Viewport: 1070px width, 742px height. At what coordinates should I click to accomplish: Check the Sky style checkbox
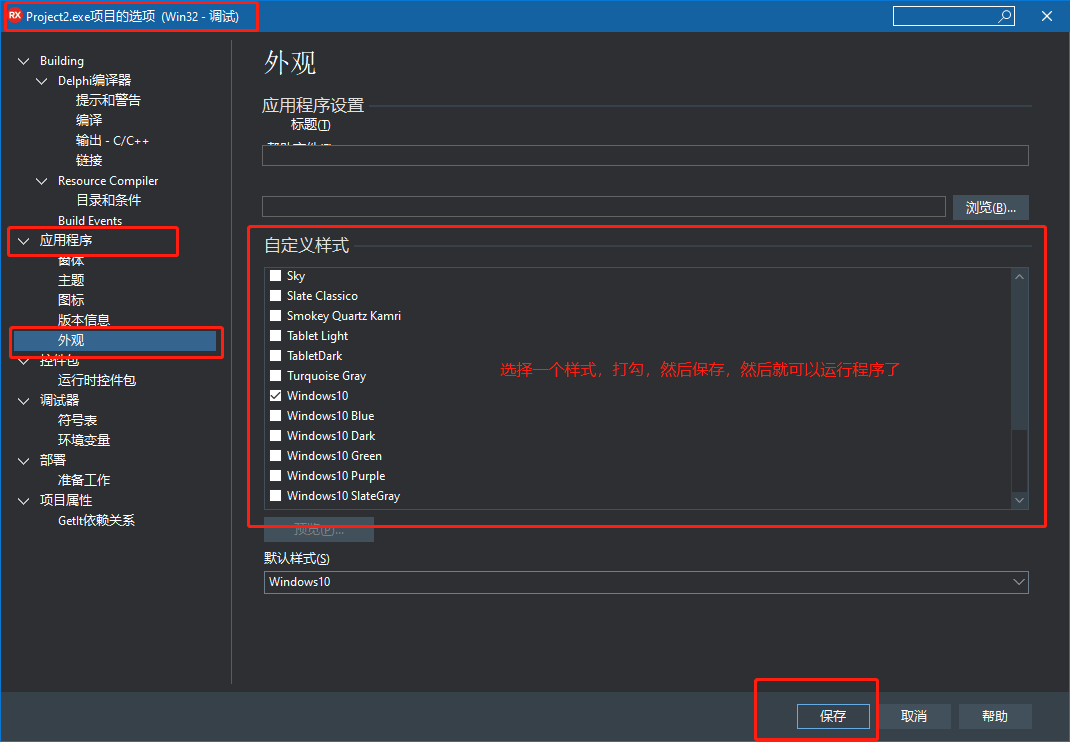[276, 276]
